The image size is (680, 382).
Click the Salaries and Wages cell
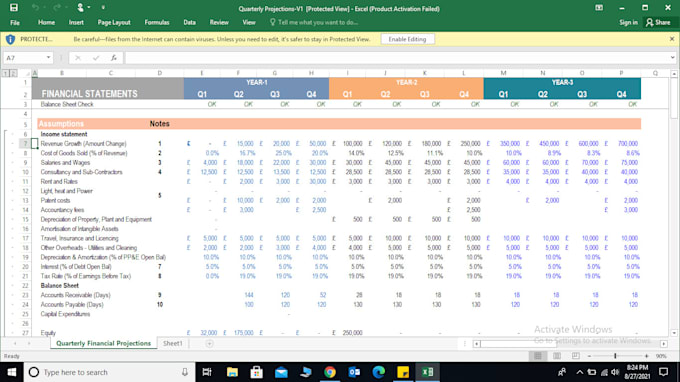pyautogui.click(x=65, y=163)
